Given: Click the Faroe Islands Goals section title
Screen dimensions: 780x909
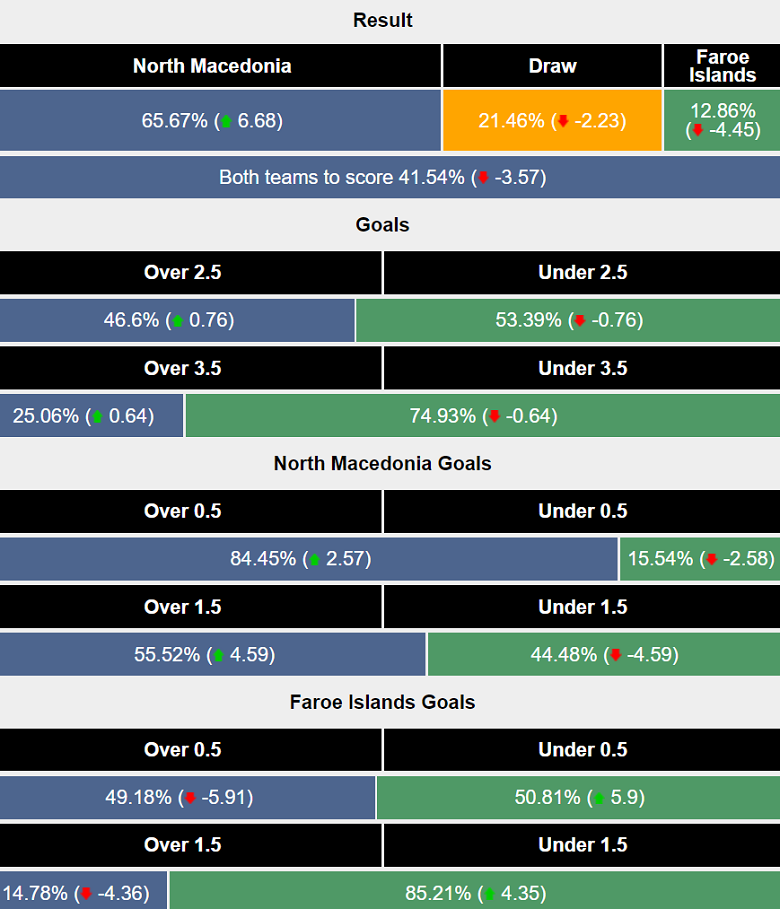Looking at the screenshot, I should [382, 702].
